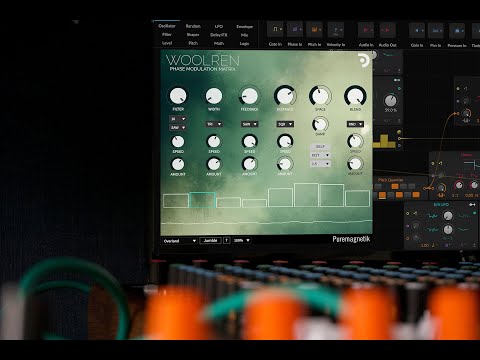Open the DIST dropdown below SELF

pos(320,155)
